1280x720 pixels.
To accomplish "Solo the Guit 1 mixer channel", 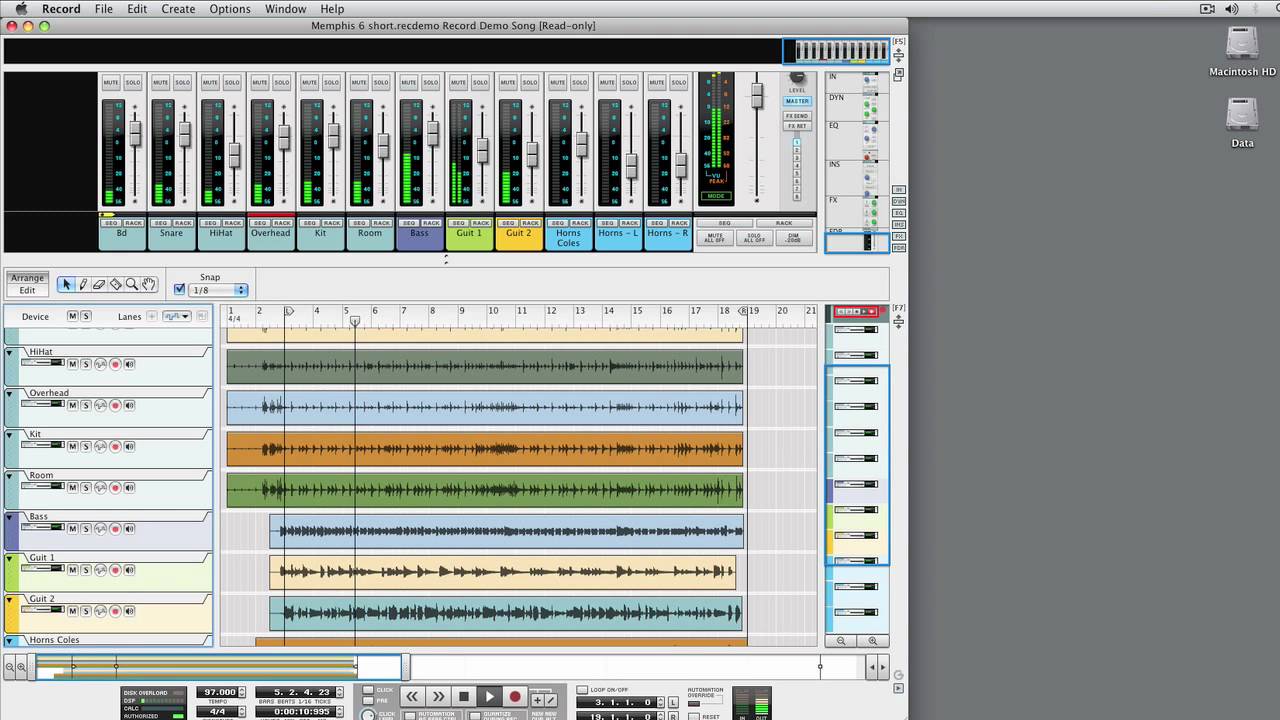I will 480,83.
